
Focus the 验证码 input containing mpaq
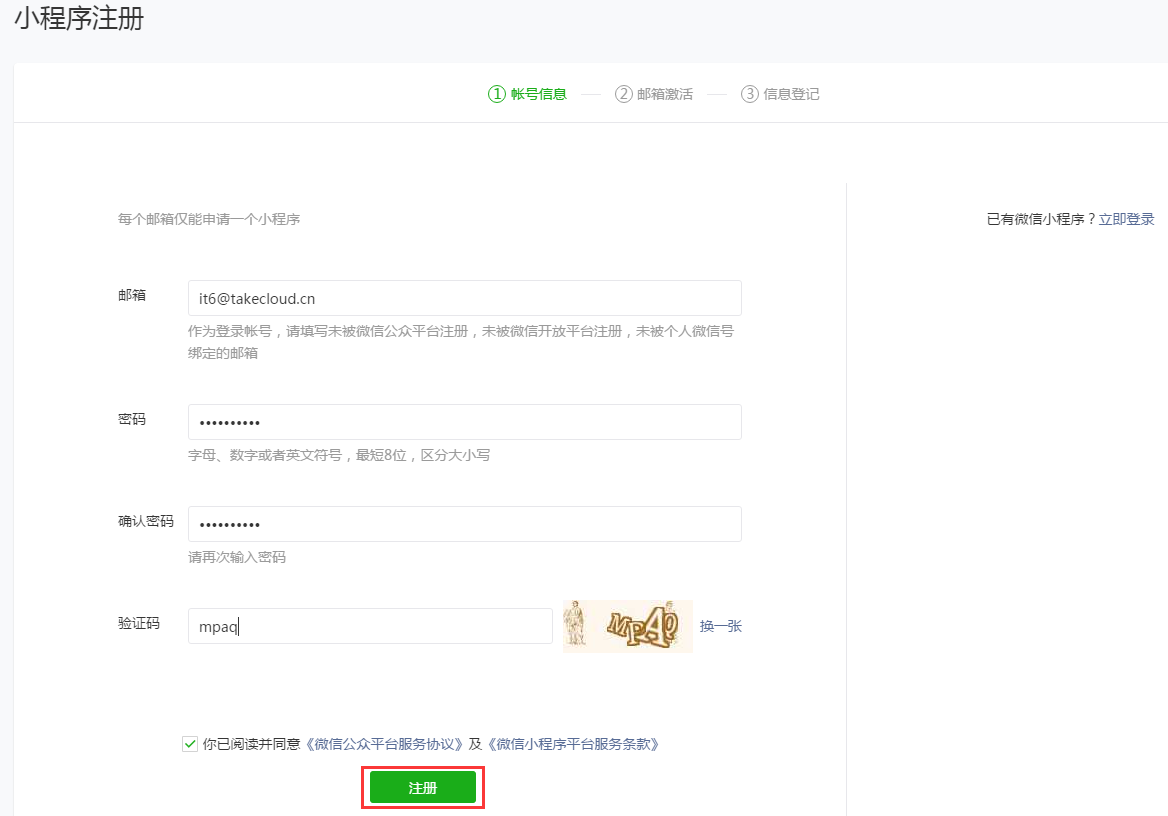coord(370,626)
